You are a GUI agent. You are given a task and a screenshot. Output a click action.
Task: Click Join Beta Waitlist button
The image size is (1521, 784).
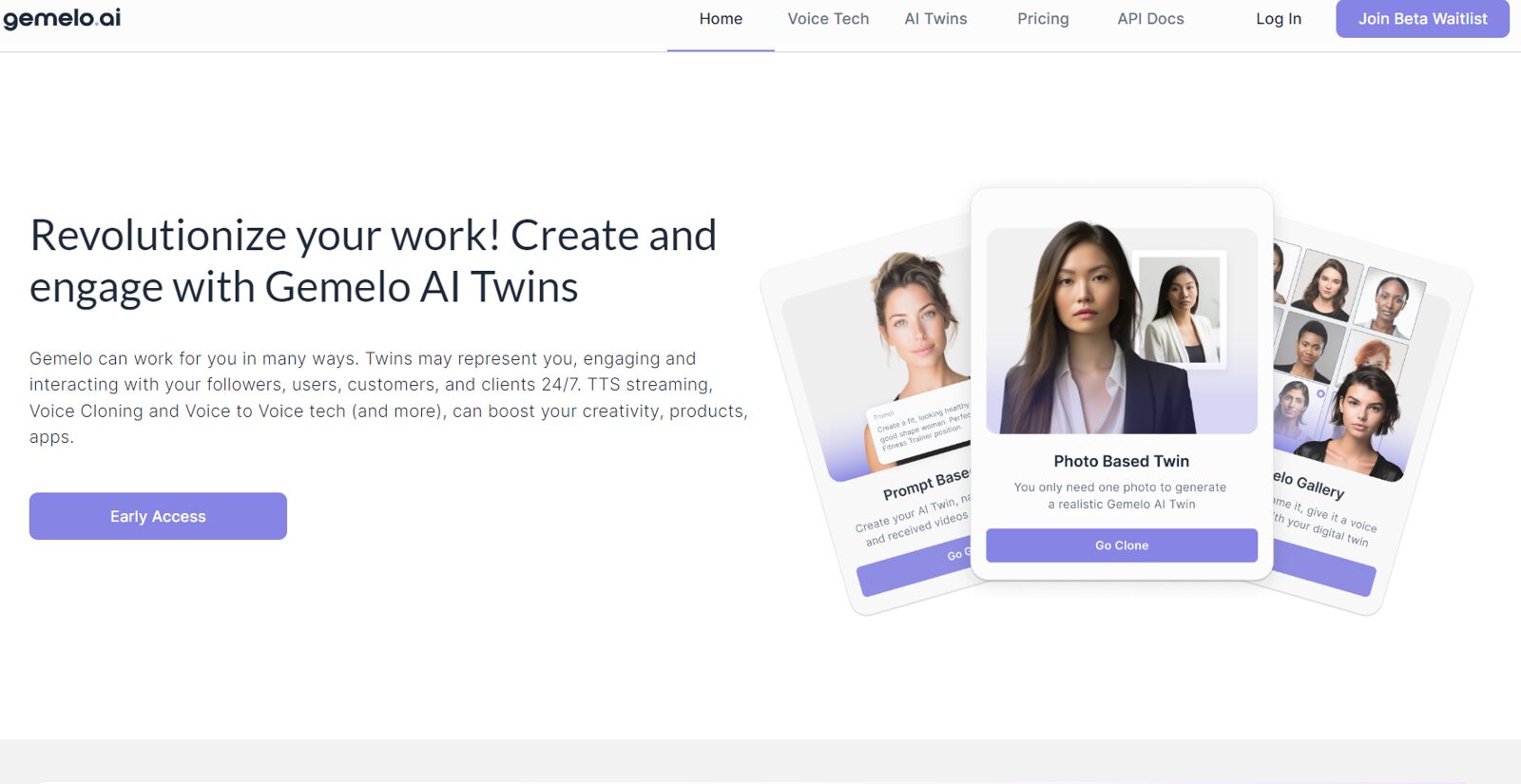1422,19
